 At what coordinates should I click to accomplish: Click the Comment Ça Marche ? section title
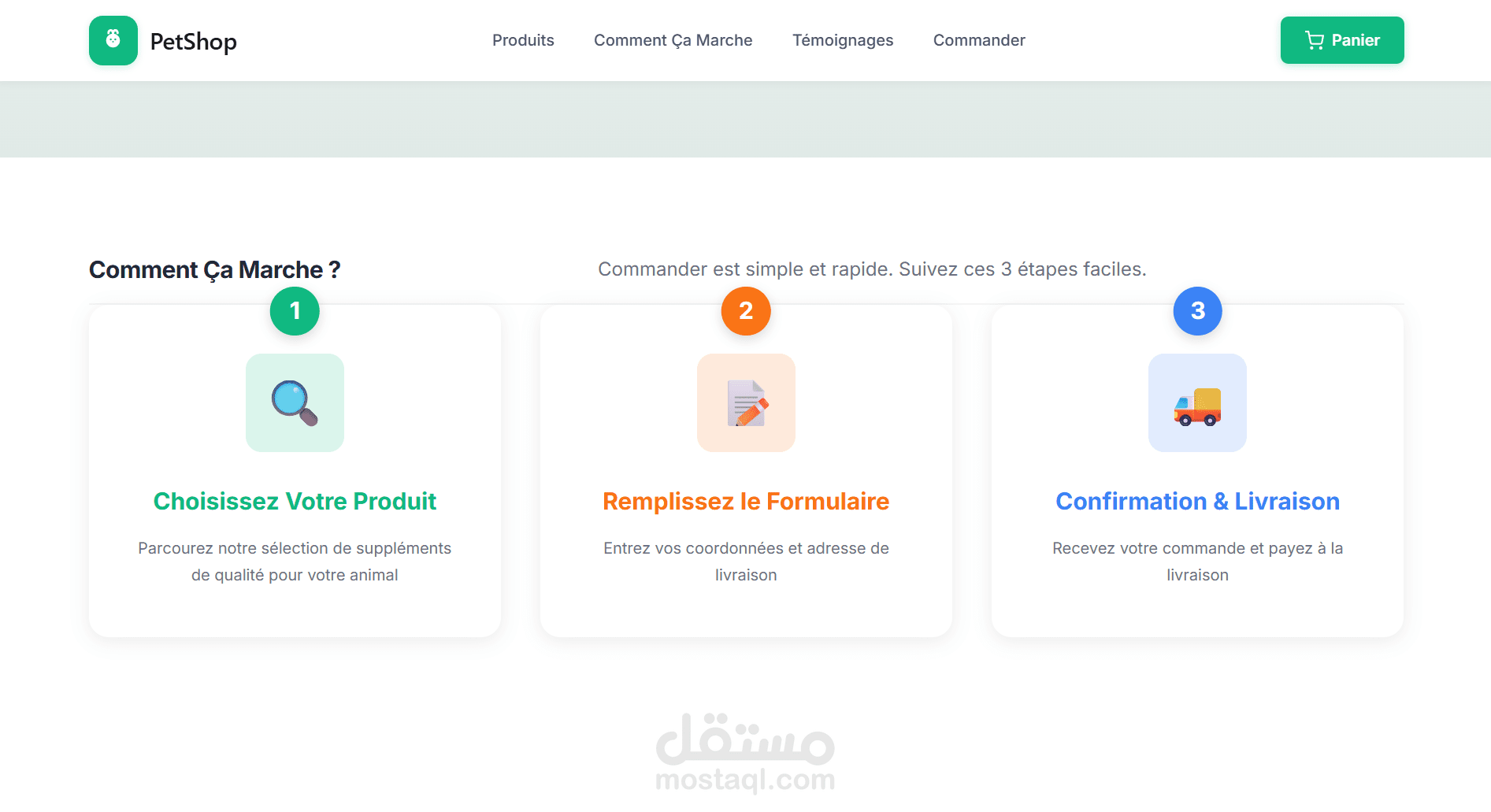click(x=214, y=270)
